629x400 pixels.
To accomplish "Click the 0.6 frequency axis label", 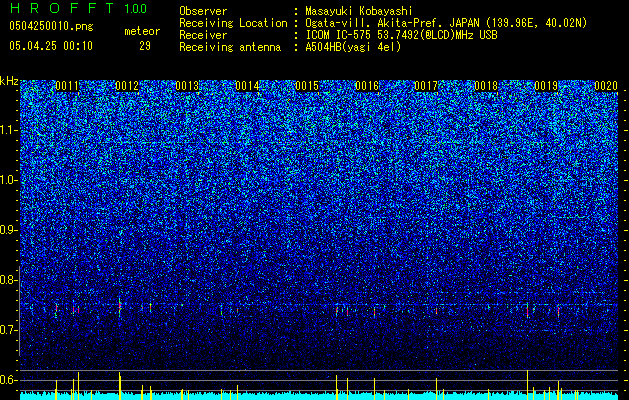I will click(x=9, y=380).
